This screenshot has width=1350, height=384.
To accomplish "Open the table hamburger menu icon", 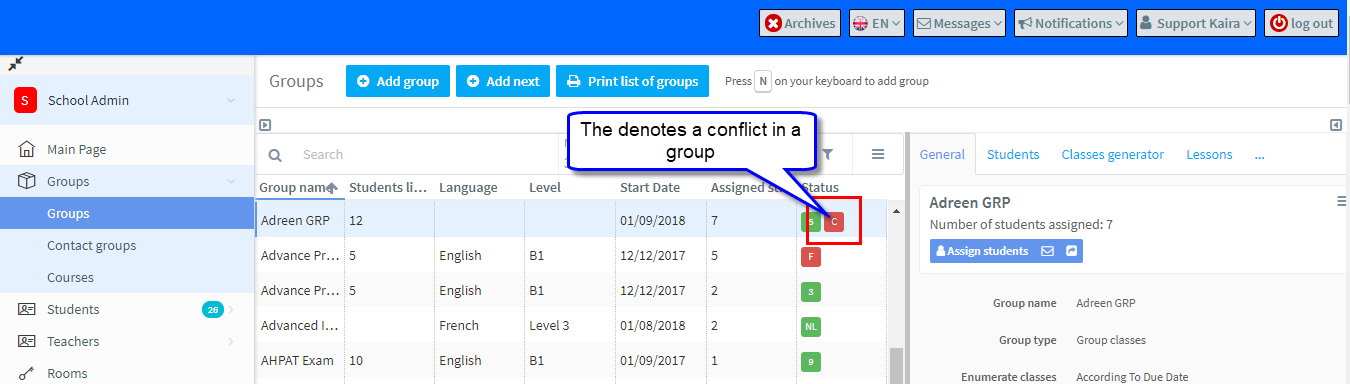I will tap(878, 154).
